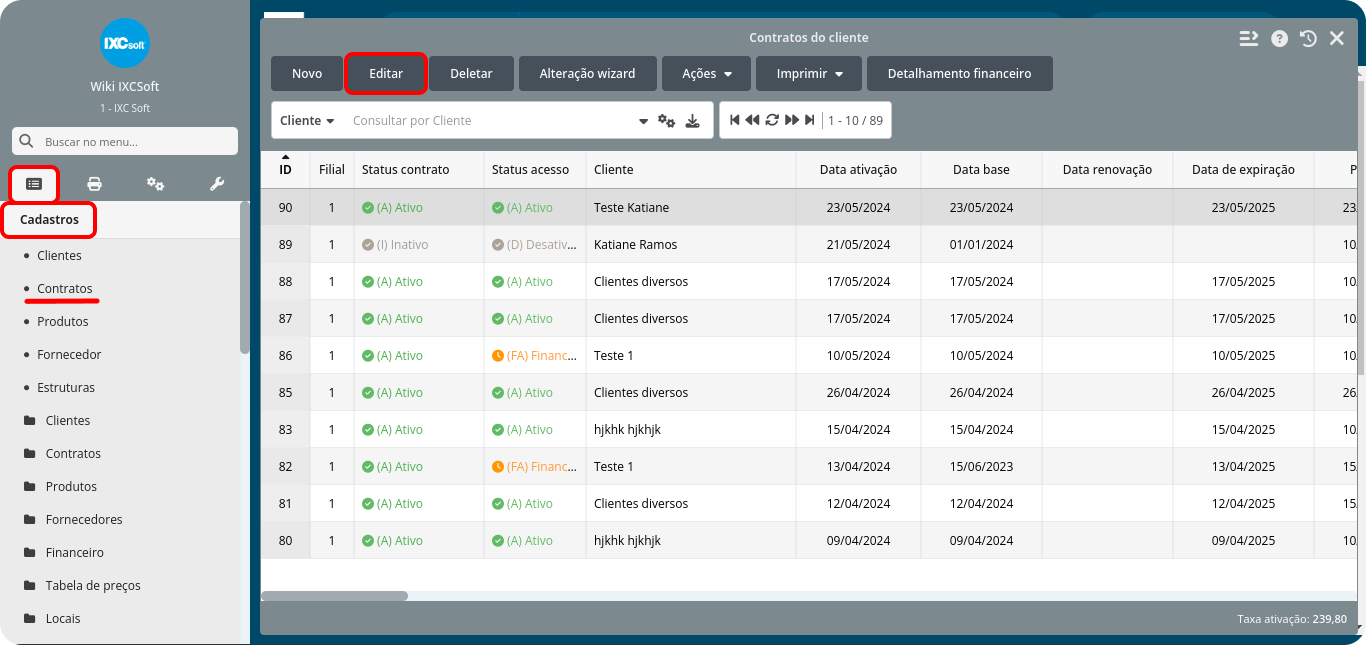Viewport: 1366px width, 645px height.
Task: Open Alteração wizard
Action: (587, 74)
